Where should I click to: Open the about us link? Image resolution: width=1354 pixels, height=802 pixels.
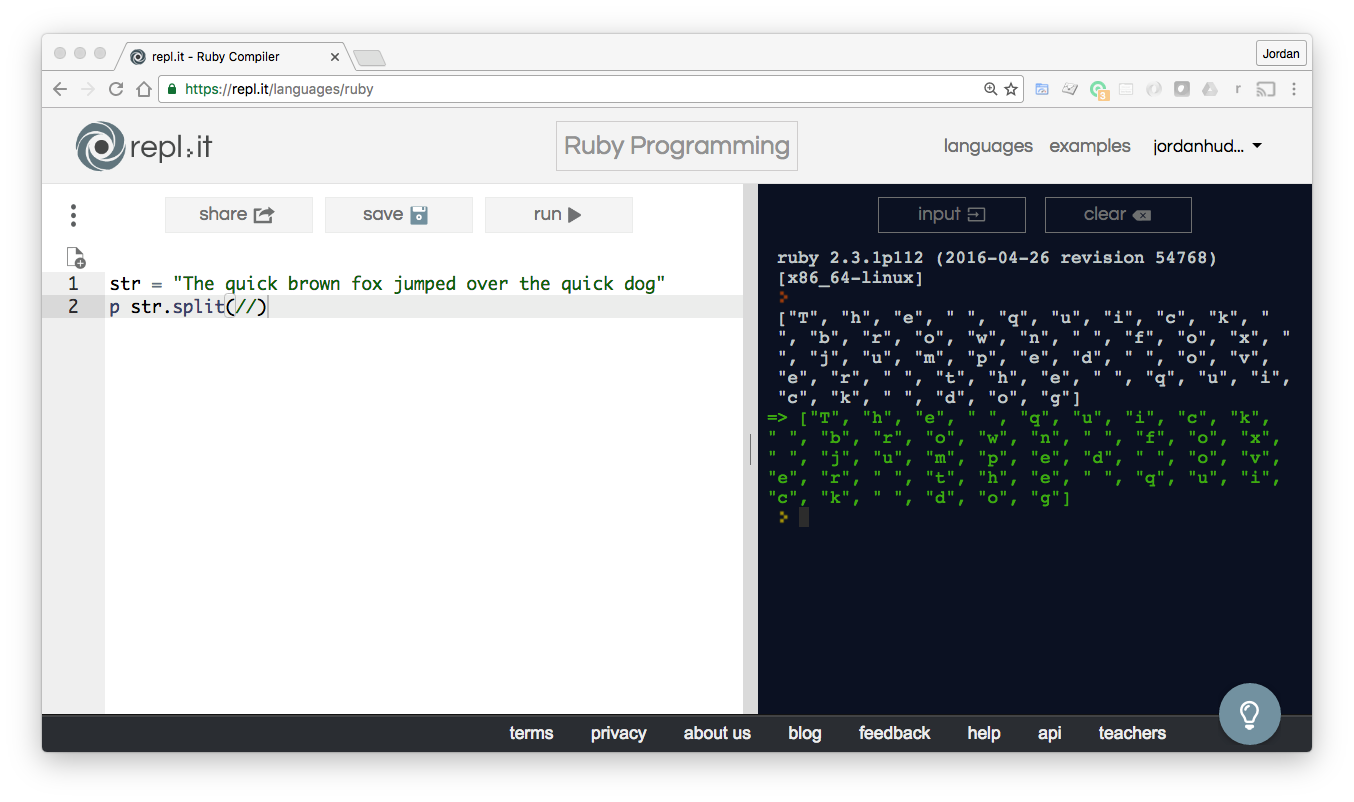click(717, 733)
